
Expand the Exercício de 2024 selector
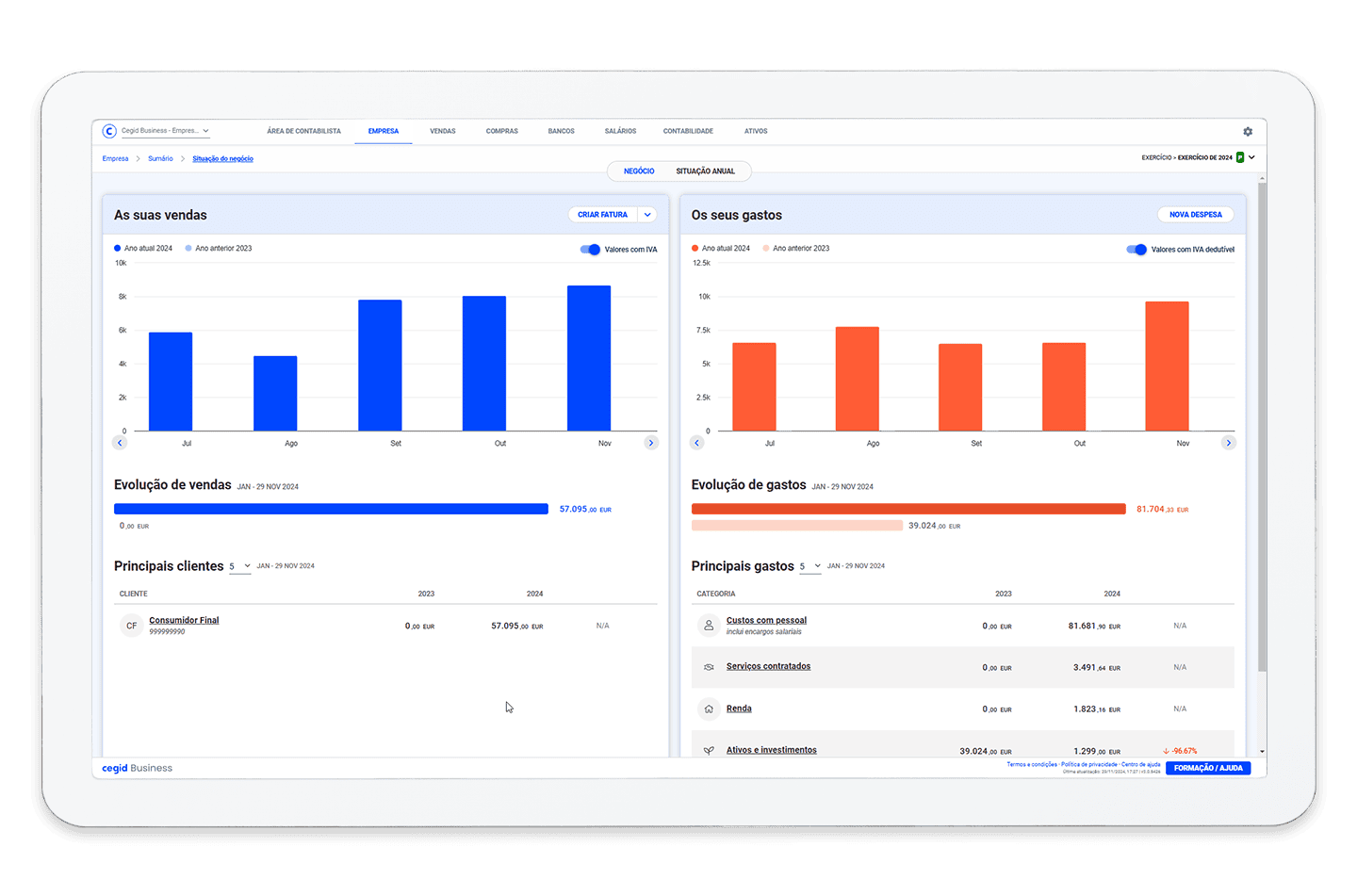click(x=1251, y=157)
